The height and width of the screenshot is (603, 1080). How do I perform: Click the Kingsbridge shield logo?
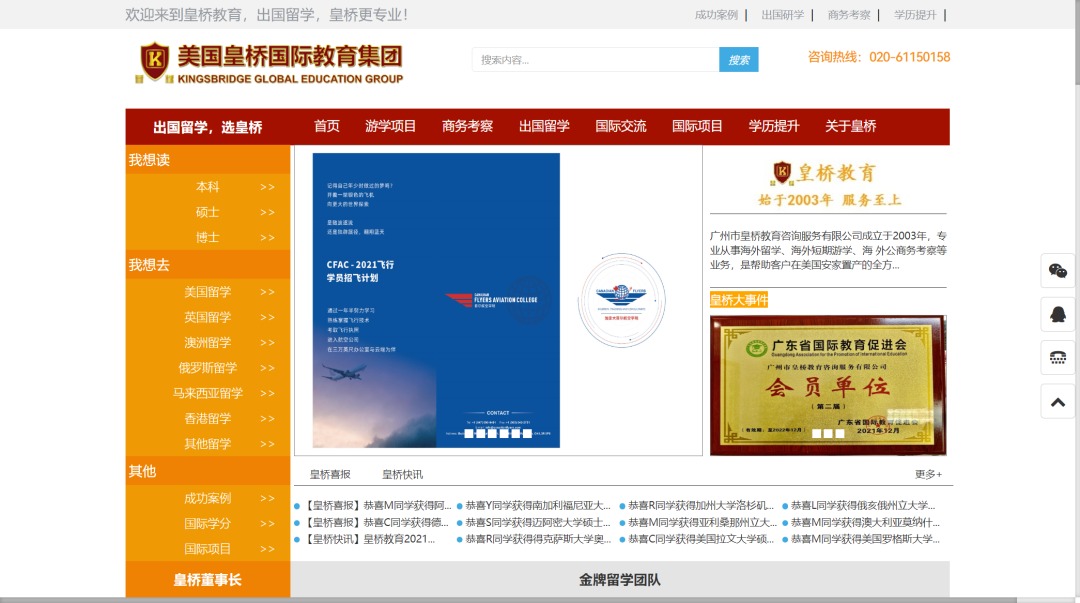(x=155, y=61)
